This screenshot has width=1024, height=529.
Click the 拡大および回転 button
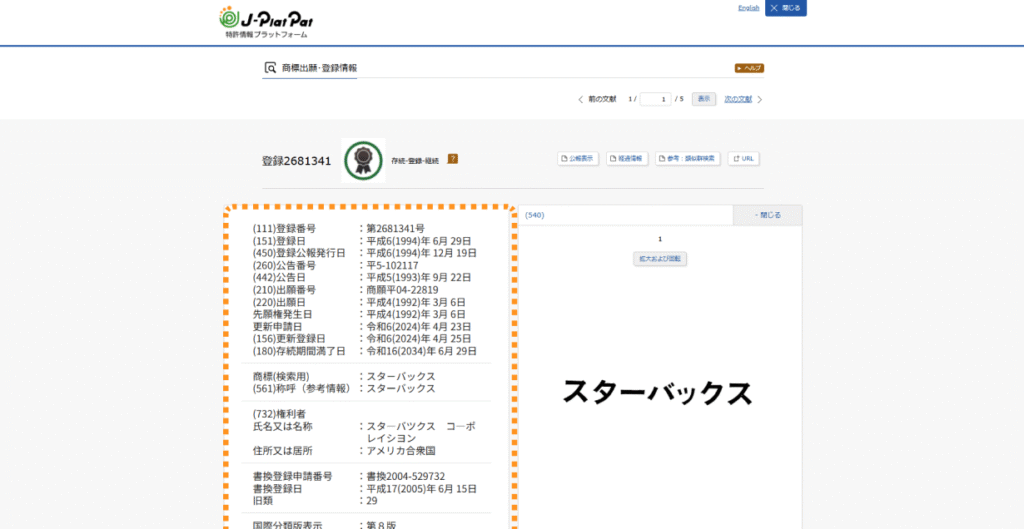pyautogui.click(x=660, y=258)
